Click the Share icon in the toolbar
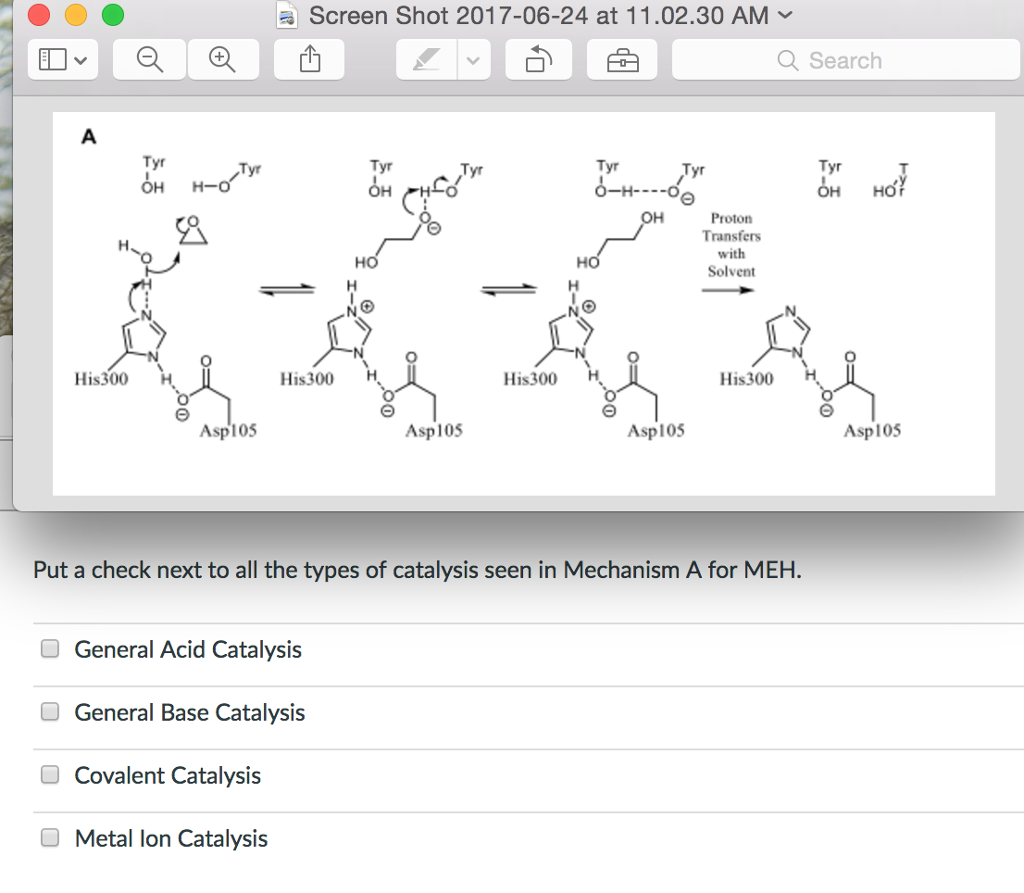 pyautogui.click(x=309, y=59)
